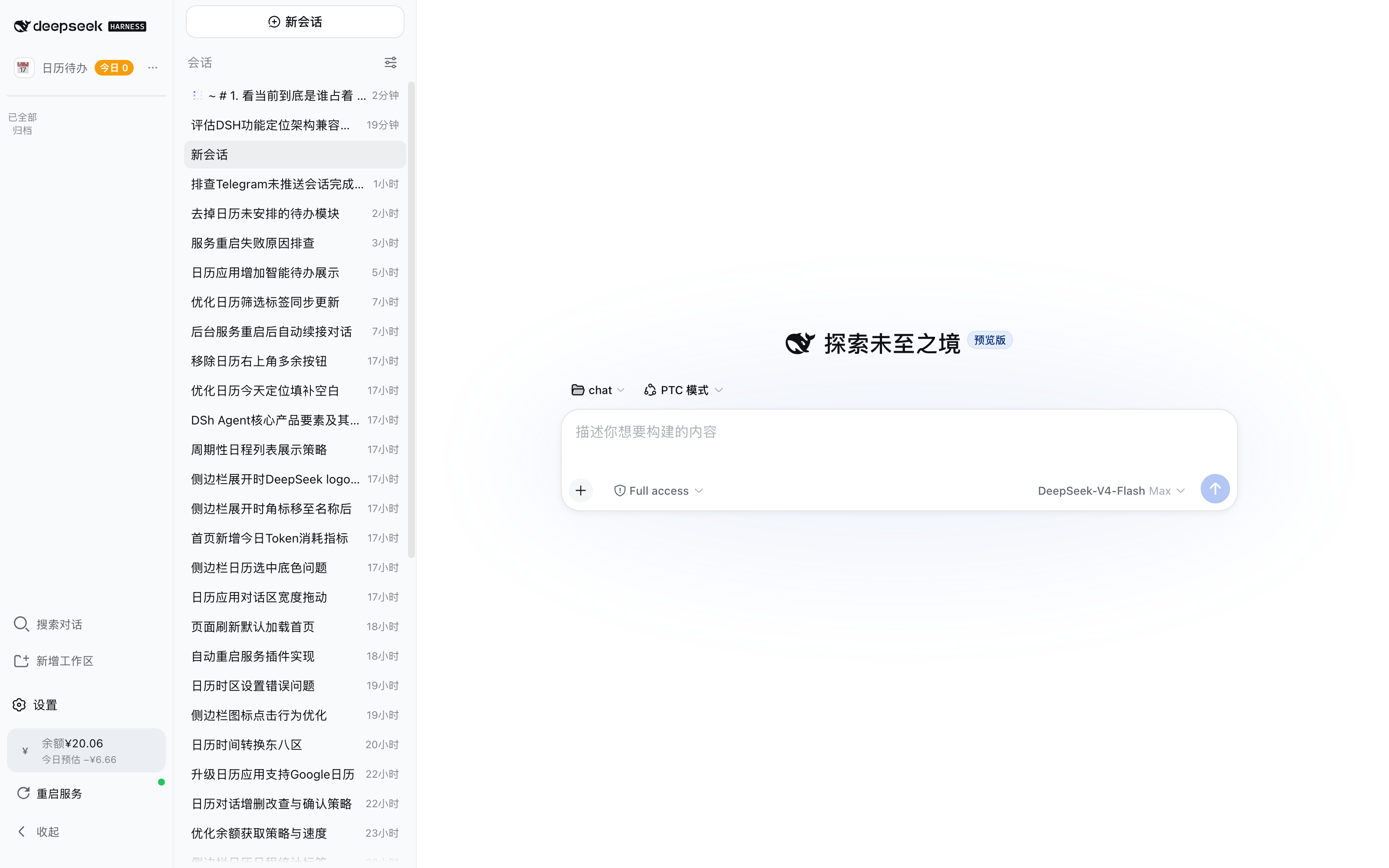Open conversation 日历对话增删改查与确认策略
Image resolution: width=1389 pixels, height=868 pixels.
point(295,804)
